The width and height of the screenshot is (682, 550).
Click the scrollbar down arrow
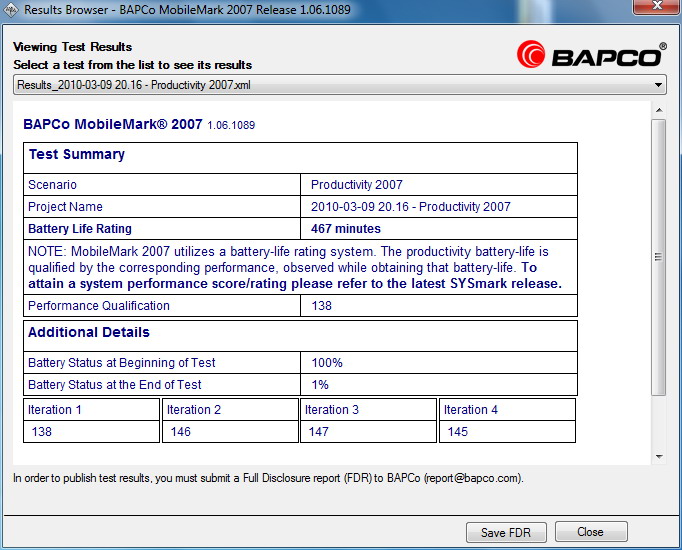pyautogui.click(x=659, y=457)
